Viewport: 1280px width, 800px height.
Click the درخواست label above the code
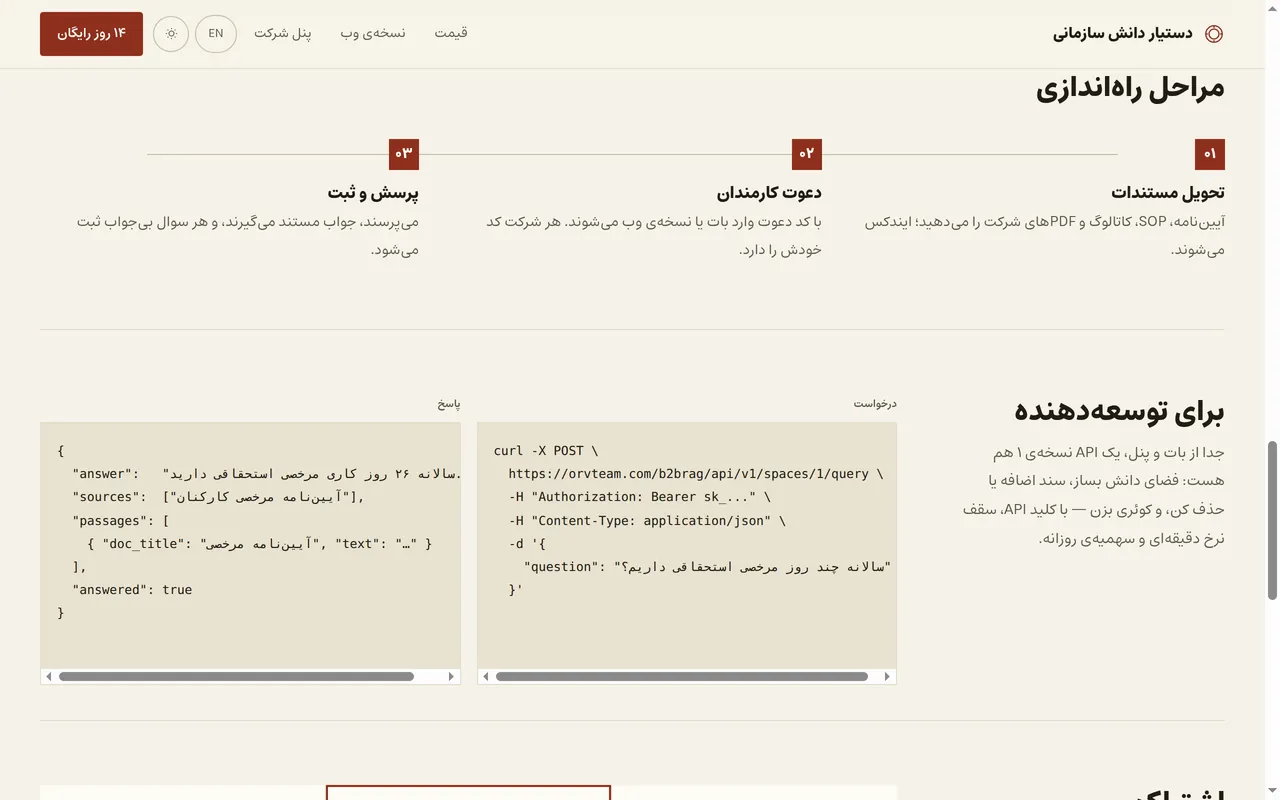pos(875,404)
